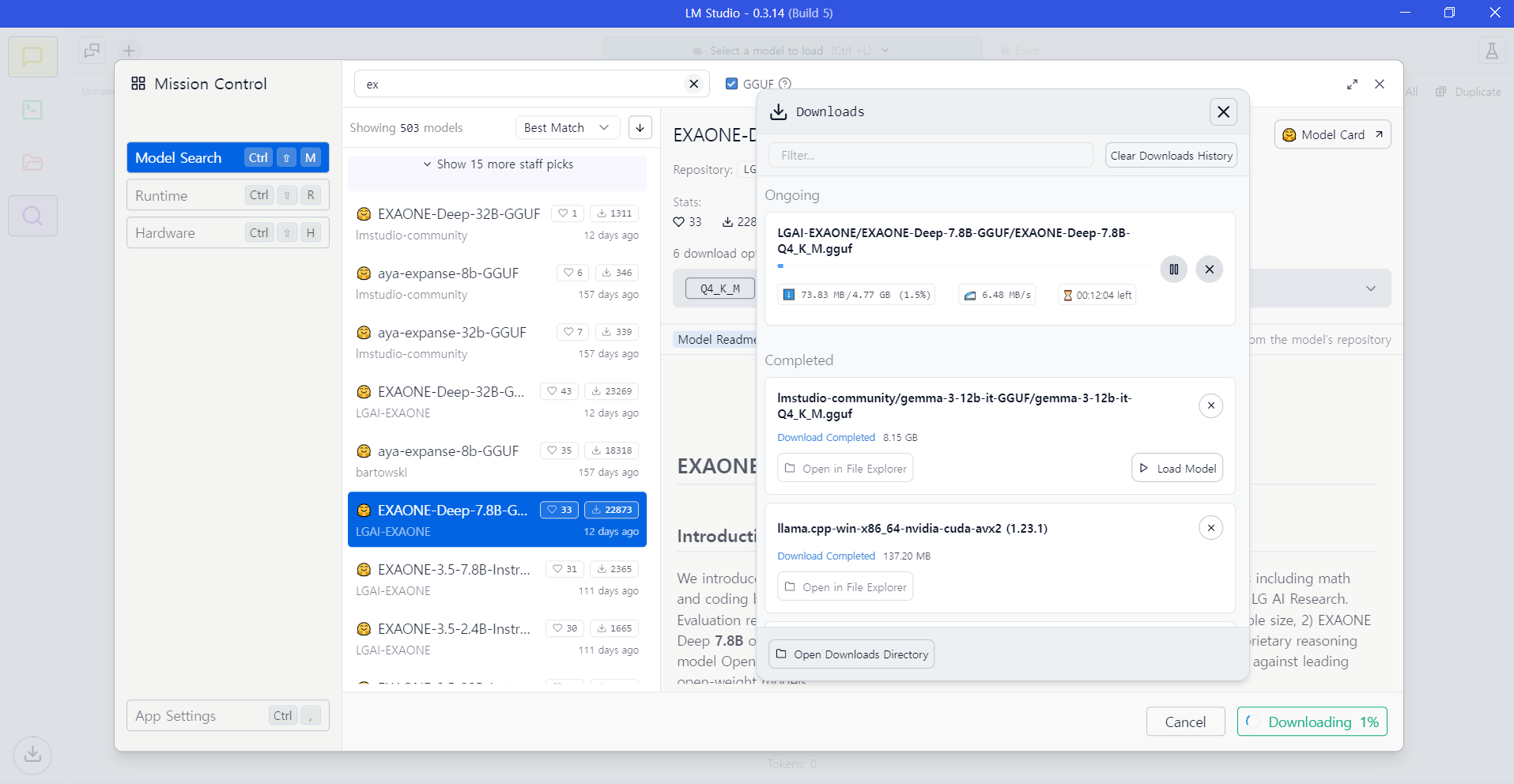Cancel the ongoing EXAONE download

tap(1210, 269)
